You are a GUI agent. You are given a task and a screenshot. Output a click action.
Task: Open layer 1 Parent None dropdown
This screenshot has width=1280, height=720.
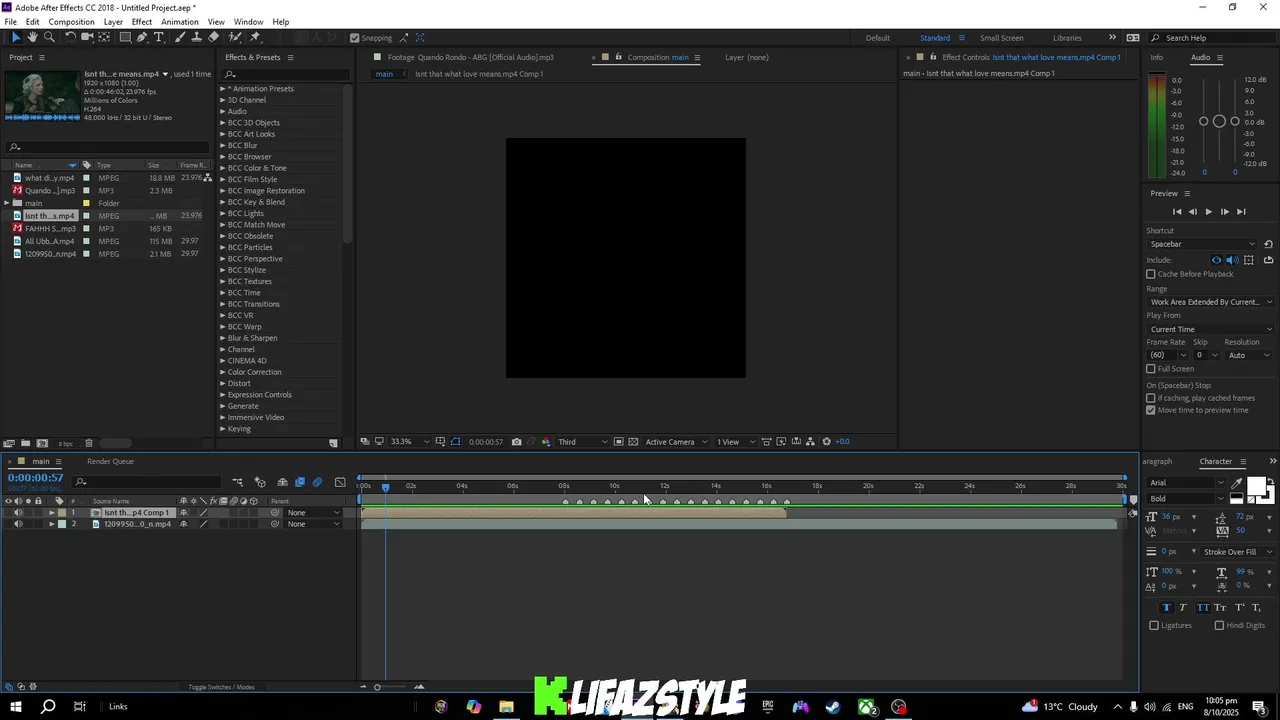313,513
